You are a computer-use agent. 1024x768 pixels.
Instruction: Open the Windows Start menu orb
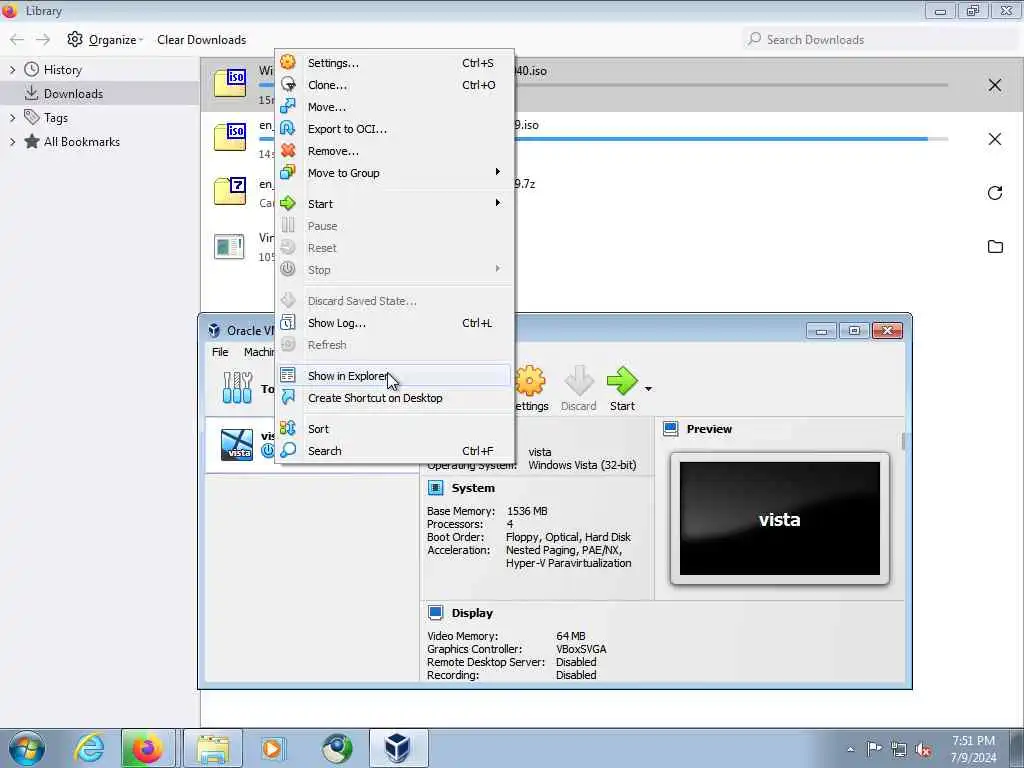coord(27,748)
